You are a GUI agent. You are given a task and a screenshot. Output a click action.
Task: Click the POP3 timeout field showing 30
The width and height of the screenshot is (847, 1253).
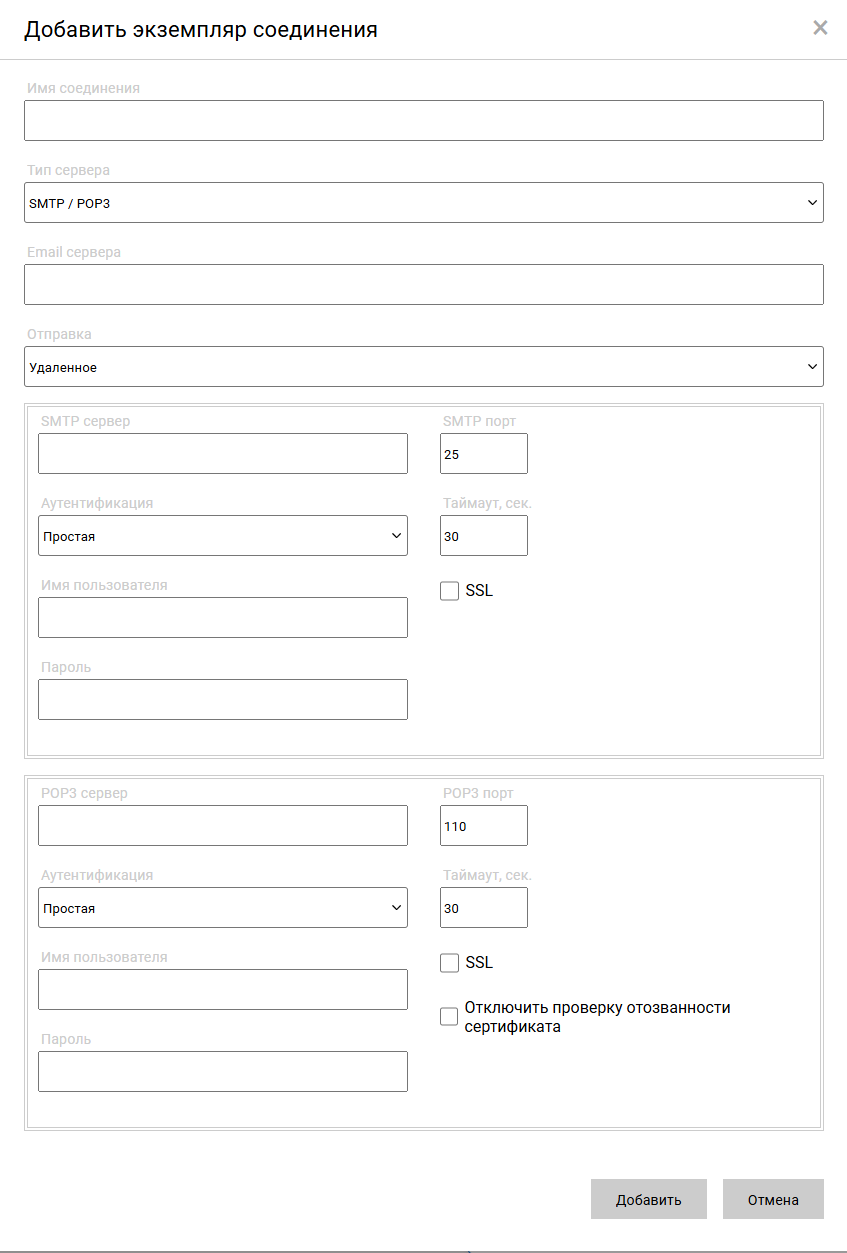(483, 907)
